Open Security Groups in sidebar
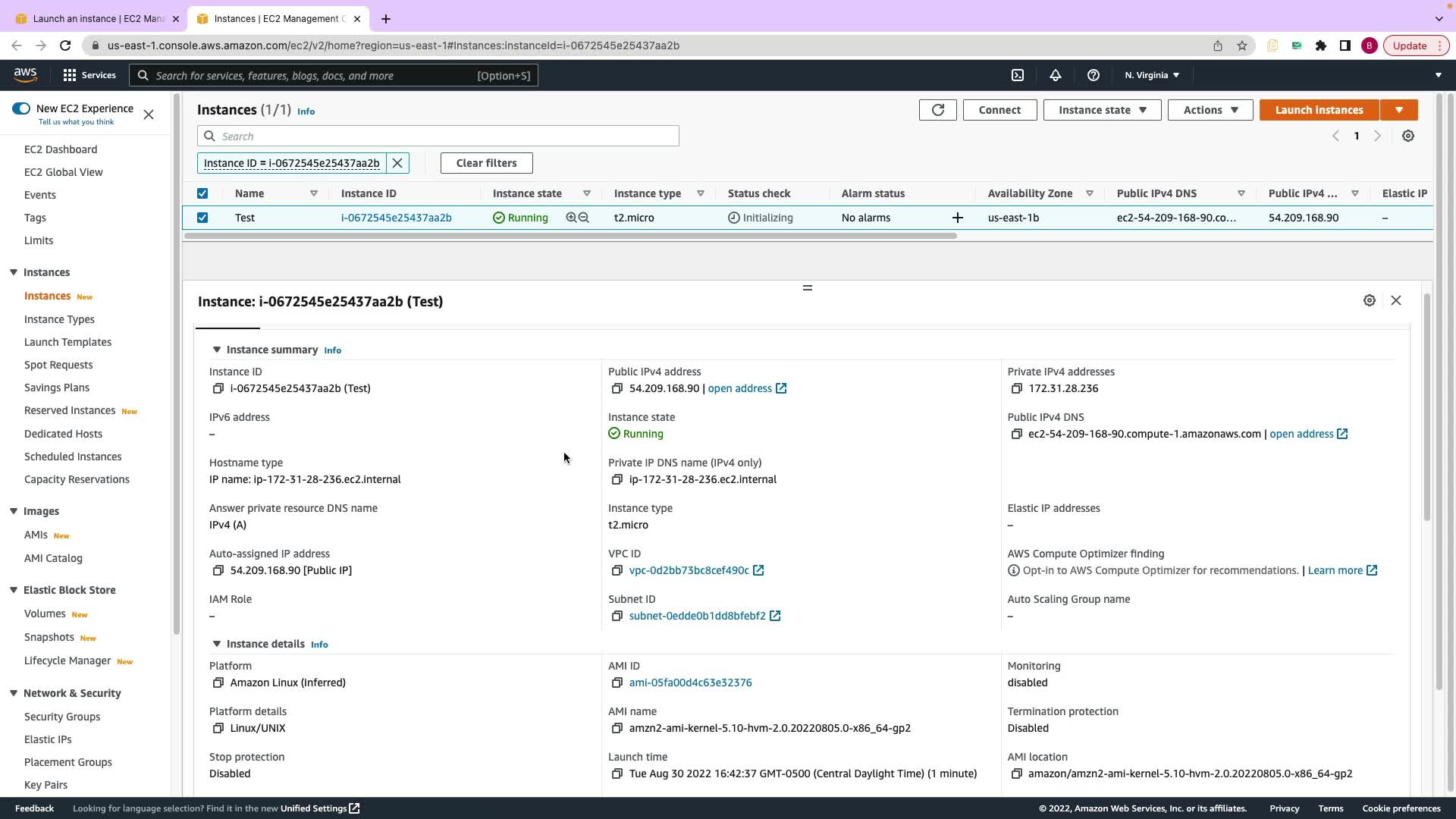 click(62, 717)
